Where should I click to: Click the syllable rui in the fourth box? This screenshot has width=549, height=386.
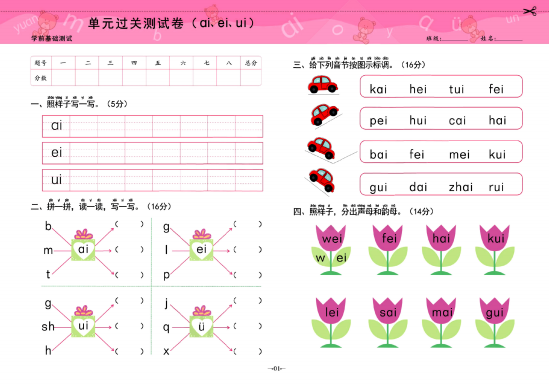(x=496, y=187)
